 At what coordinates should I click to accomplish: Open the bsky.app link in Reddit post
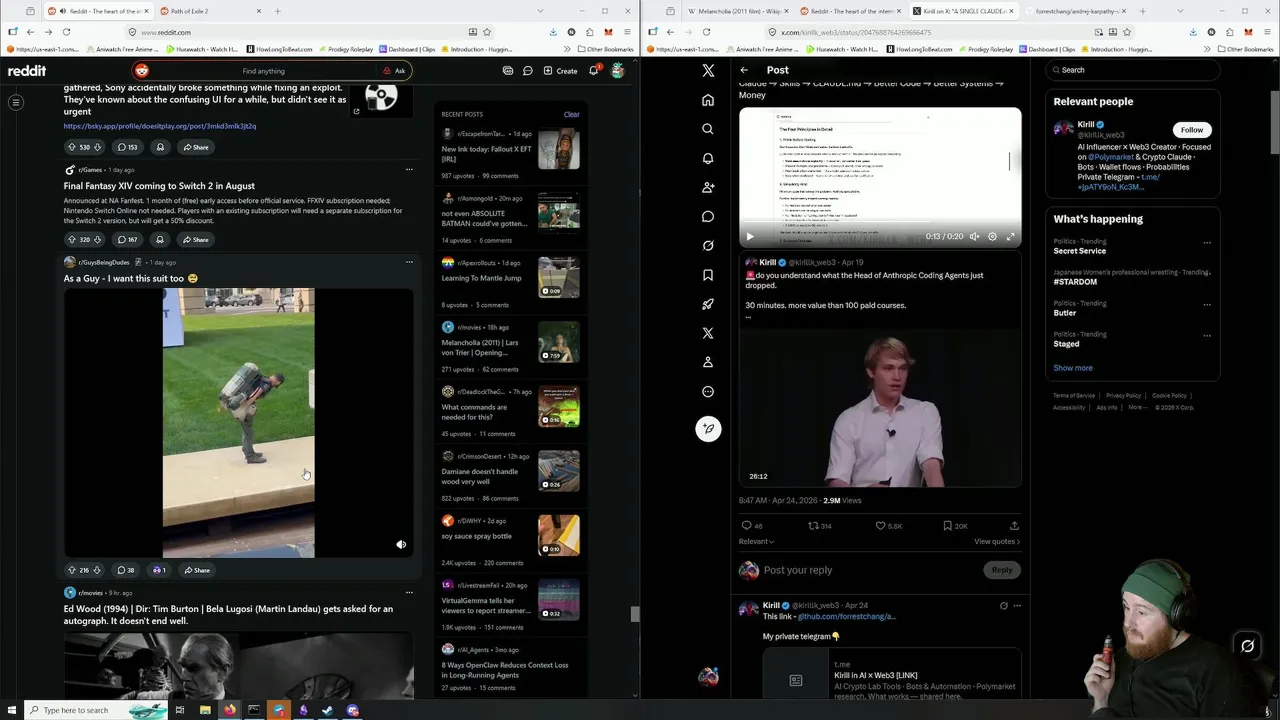(160, 126)
